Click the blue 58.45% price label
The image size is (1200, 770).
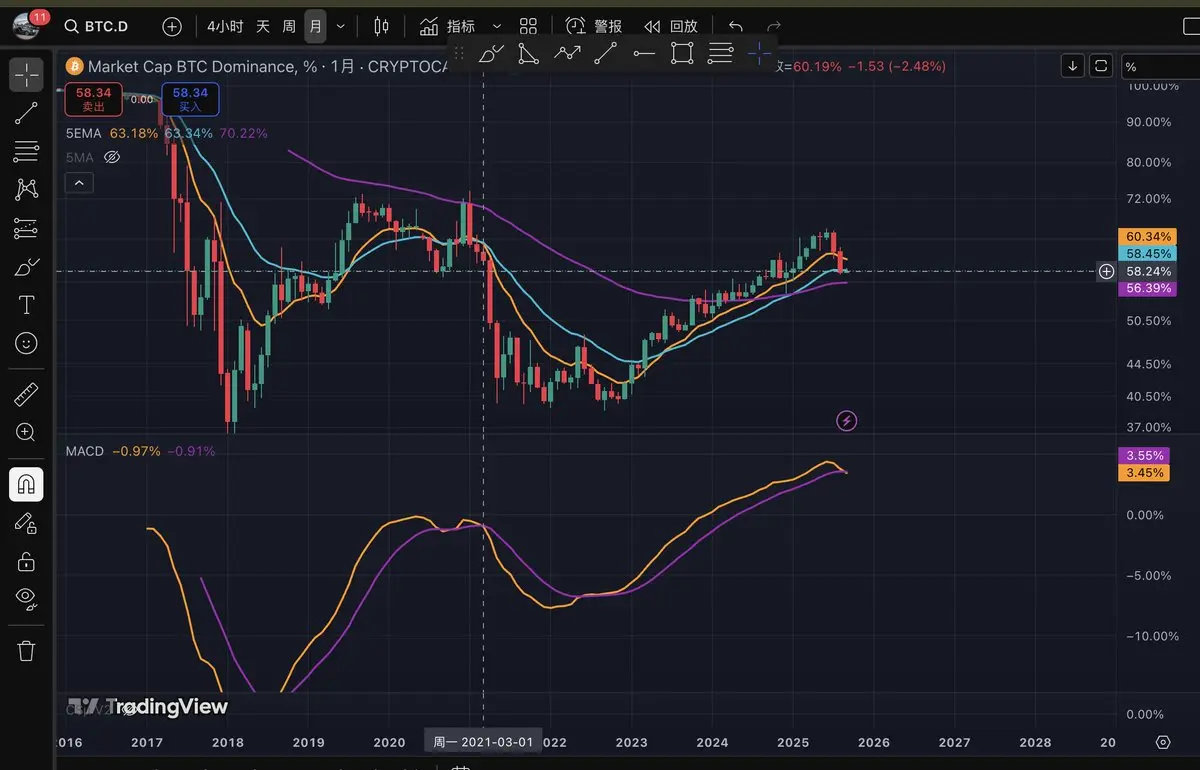click(1147, 254)
